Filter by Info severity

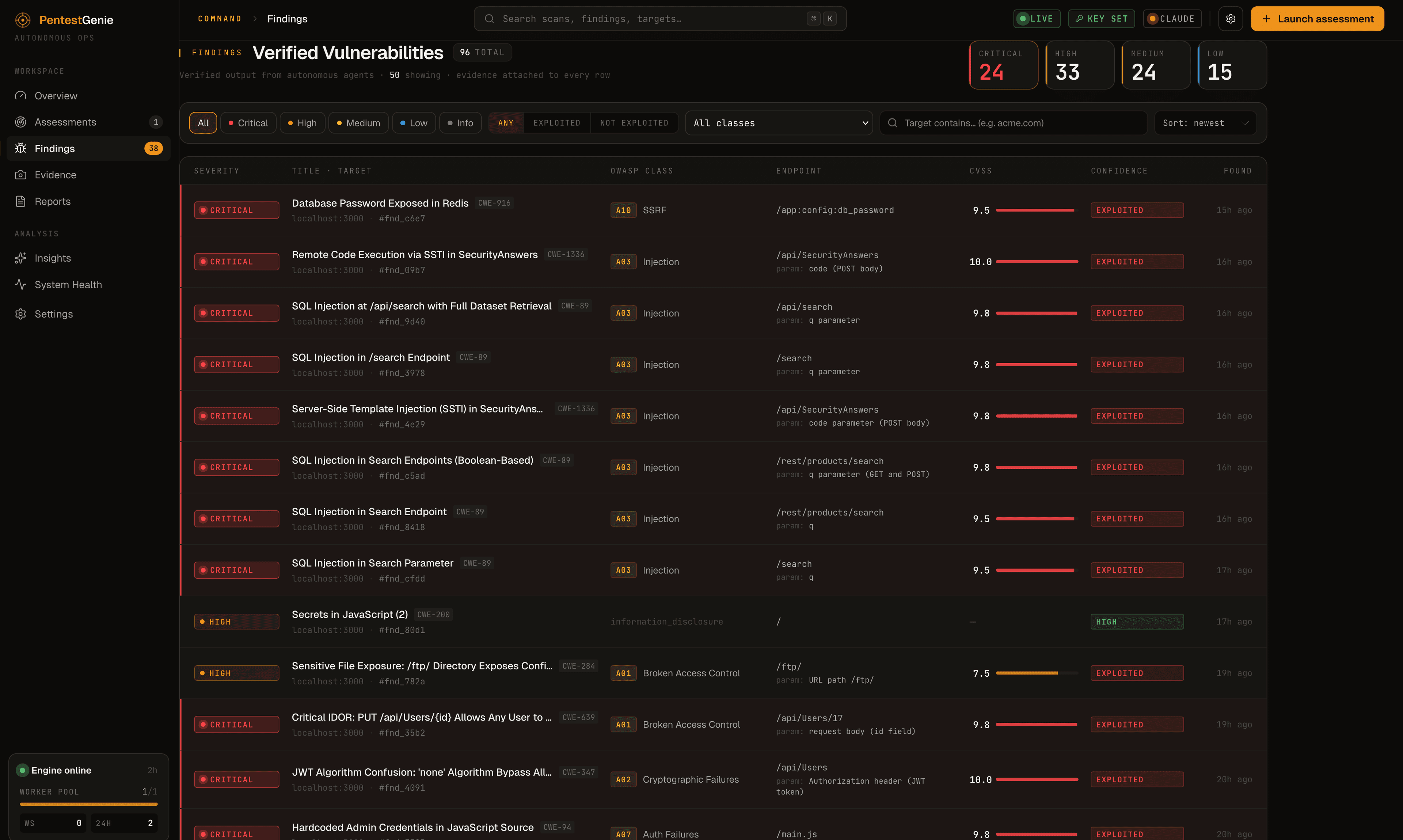point(460,123)
